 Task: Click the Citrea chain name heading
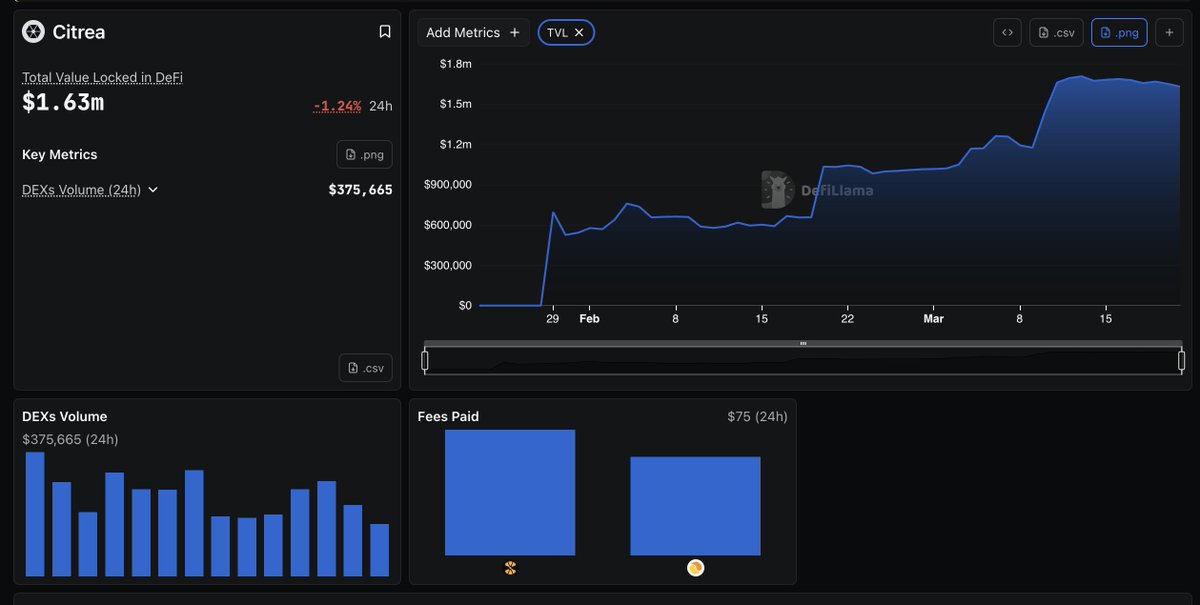tap(79, 32)
